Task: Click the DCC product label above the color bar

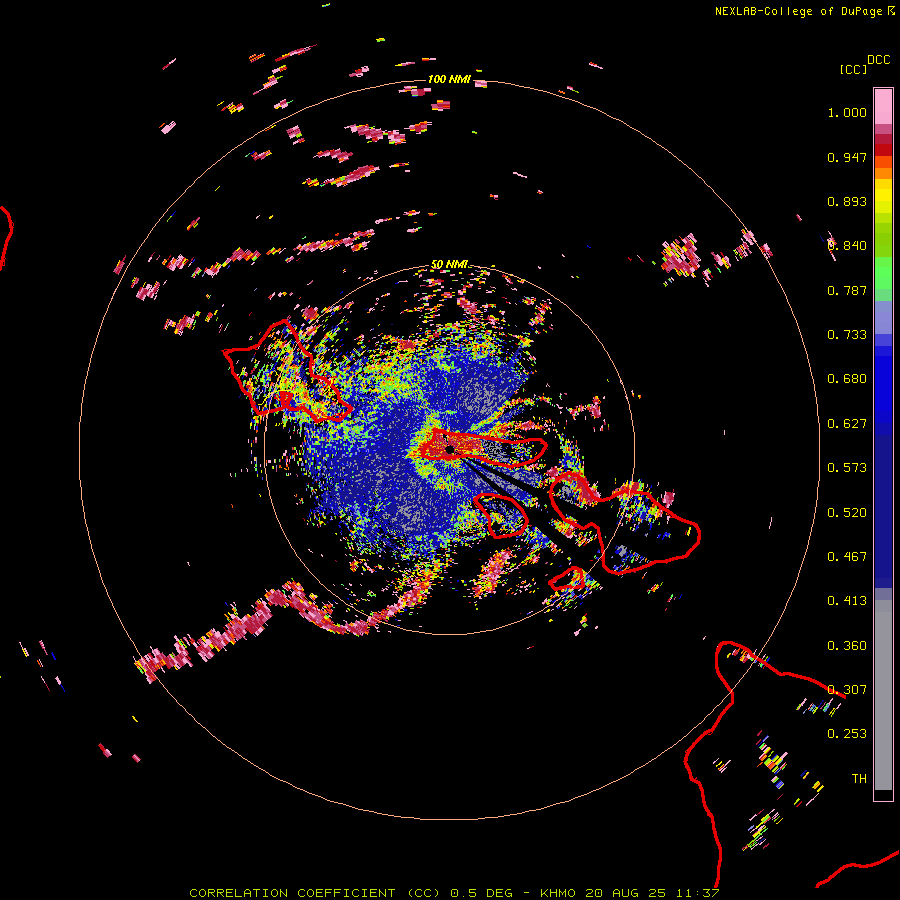Action: (x=878, y=60)
